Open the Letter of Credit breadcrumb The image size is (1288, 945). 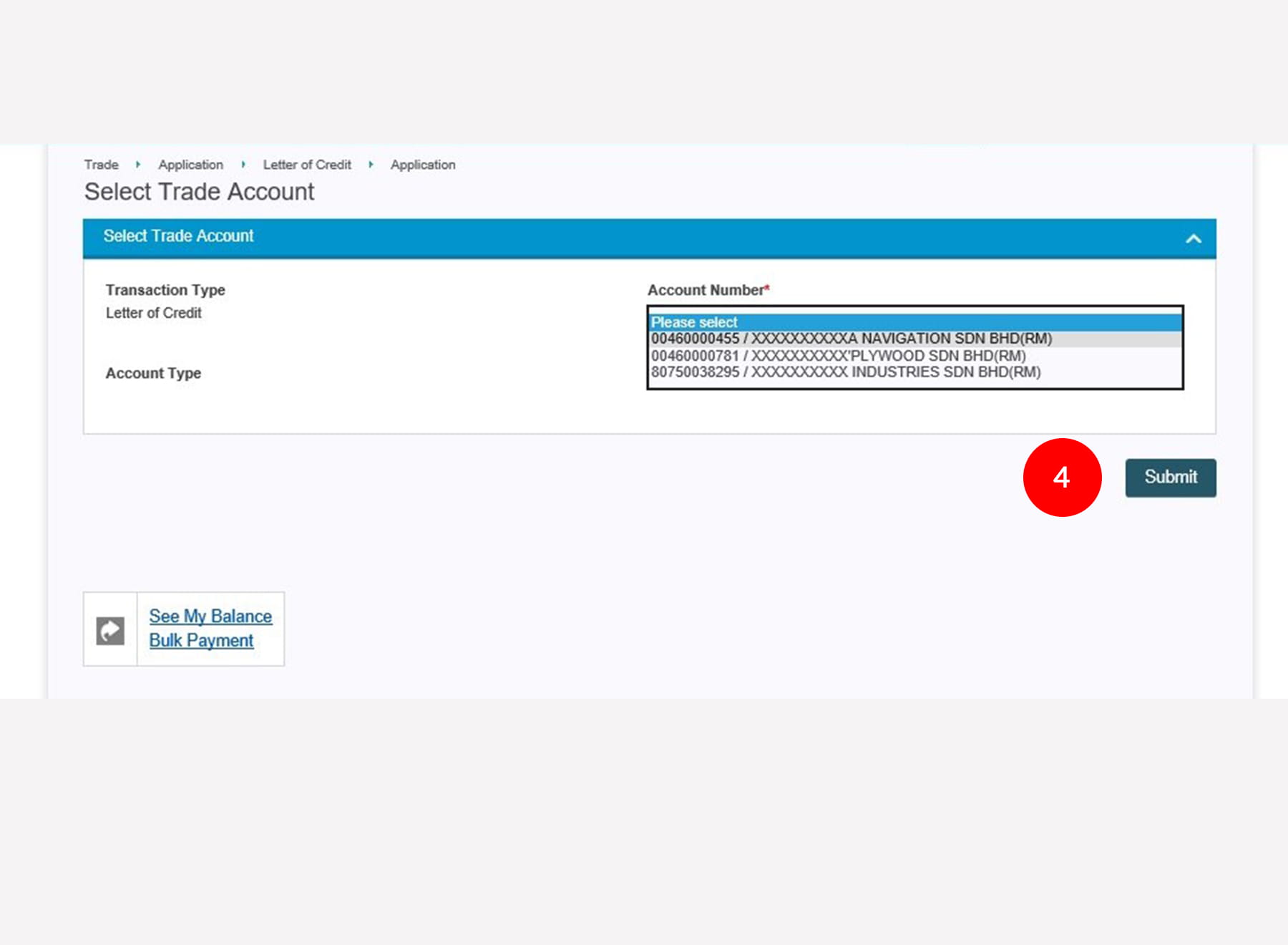click(x=307, y=165)
